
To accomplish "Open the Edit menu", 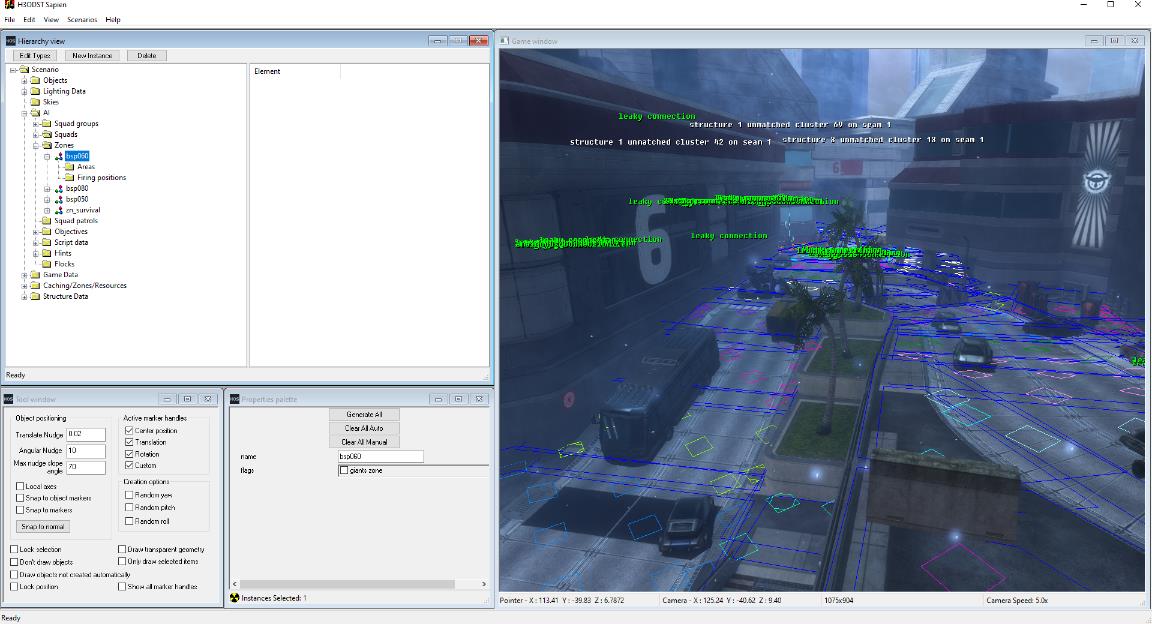I will pos(29,20).
